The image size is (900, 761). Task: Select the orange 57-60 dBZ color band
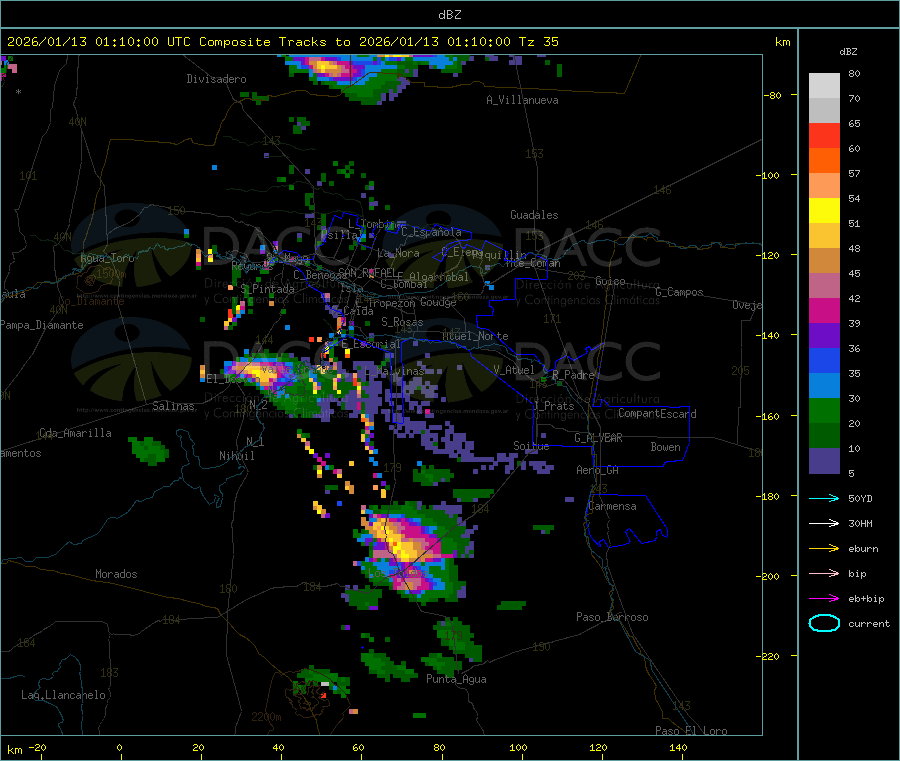coord(824,161)
